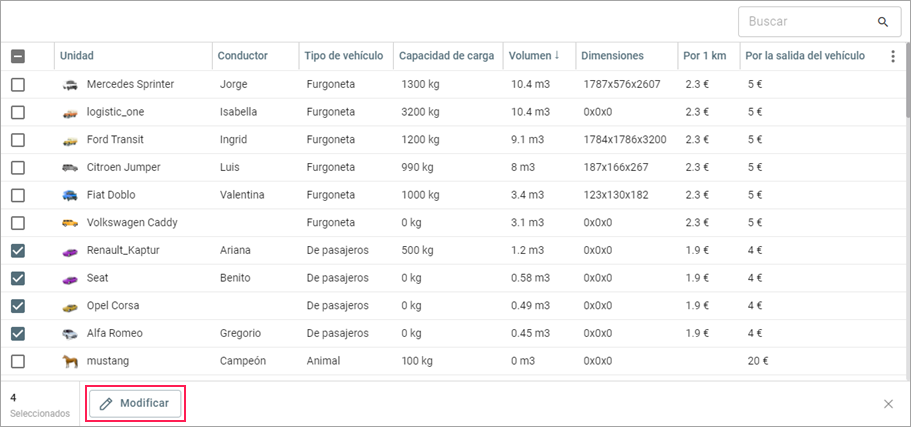Uncheck the Opel Corsa row checkbox

pyautogui.click(x=18, y=306)
